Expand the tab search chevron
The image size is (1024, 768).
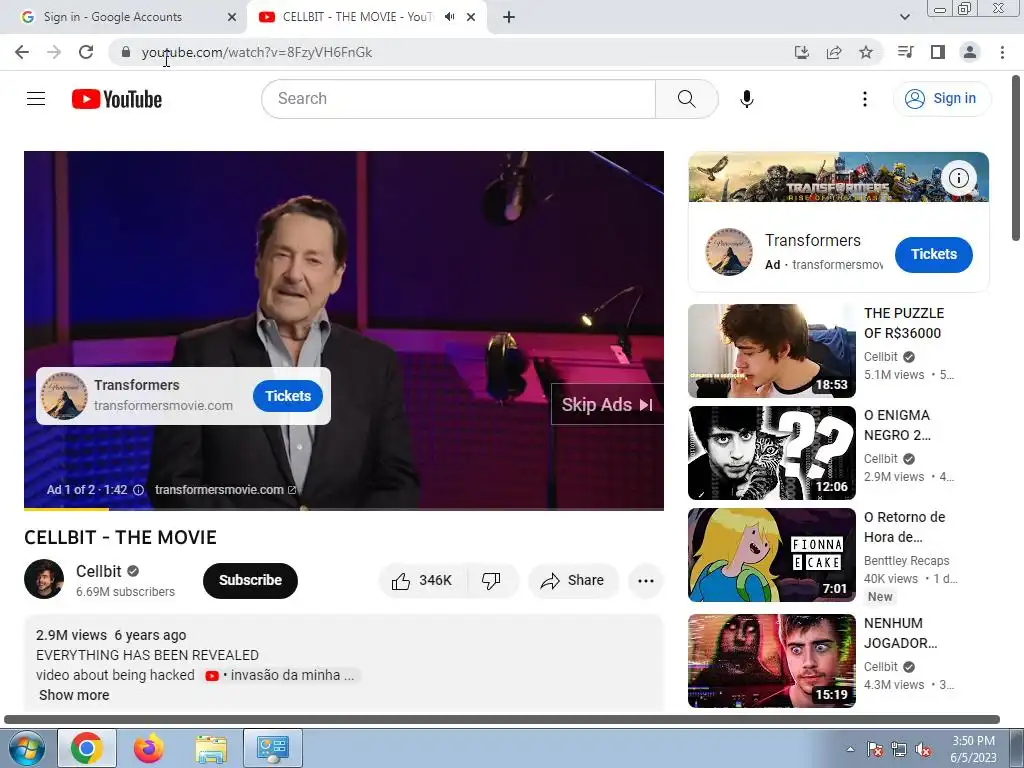click(x=904, y=17)
